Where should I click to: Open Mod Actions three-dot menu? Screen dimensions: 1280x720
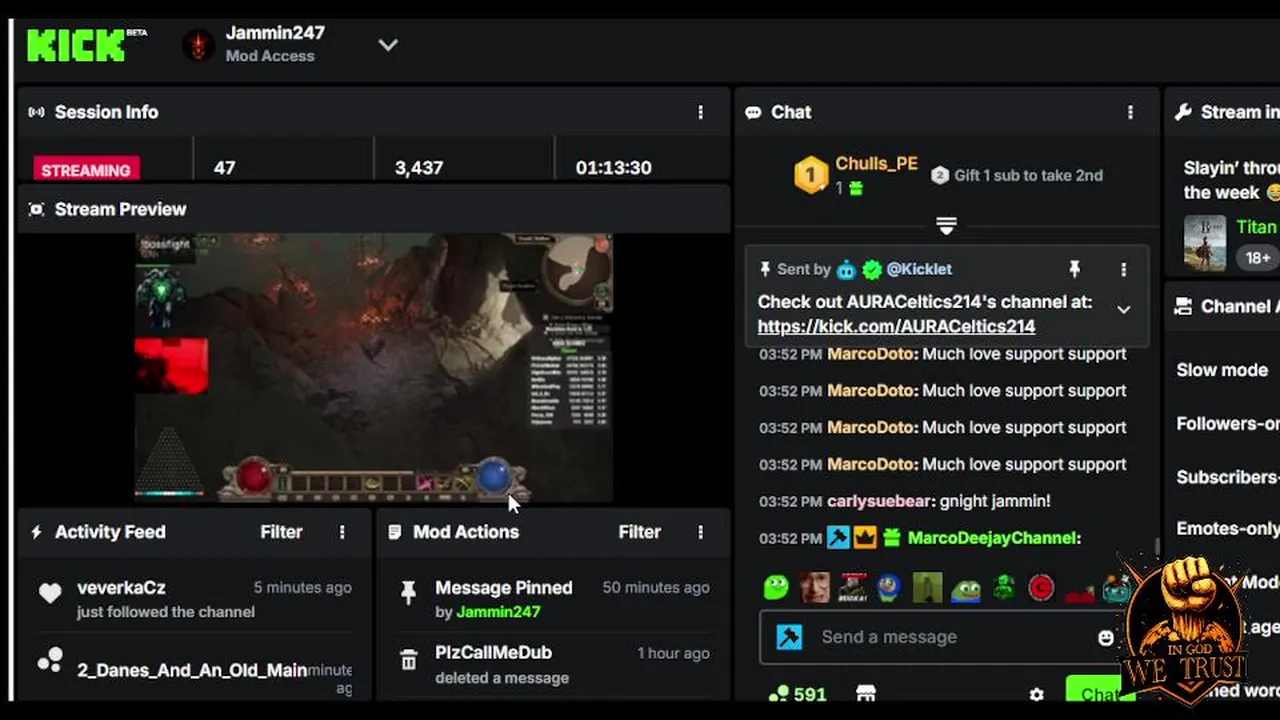coord(700,532)
